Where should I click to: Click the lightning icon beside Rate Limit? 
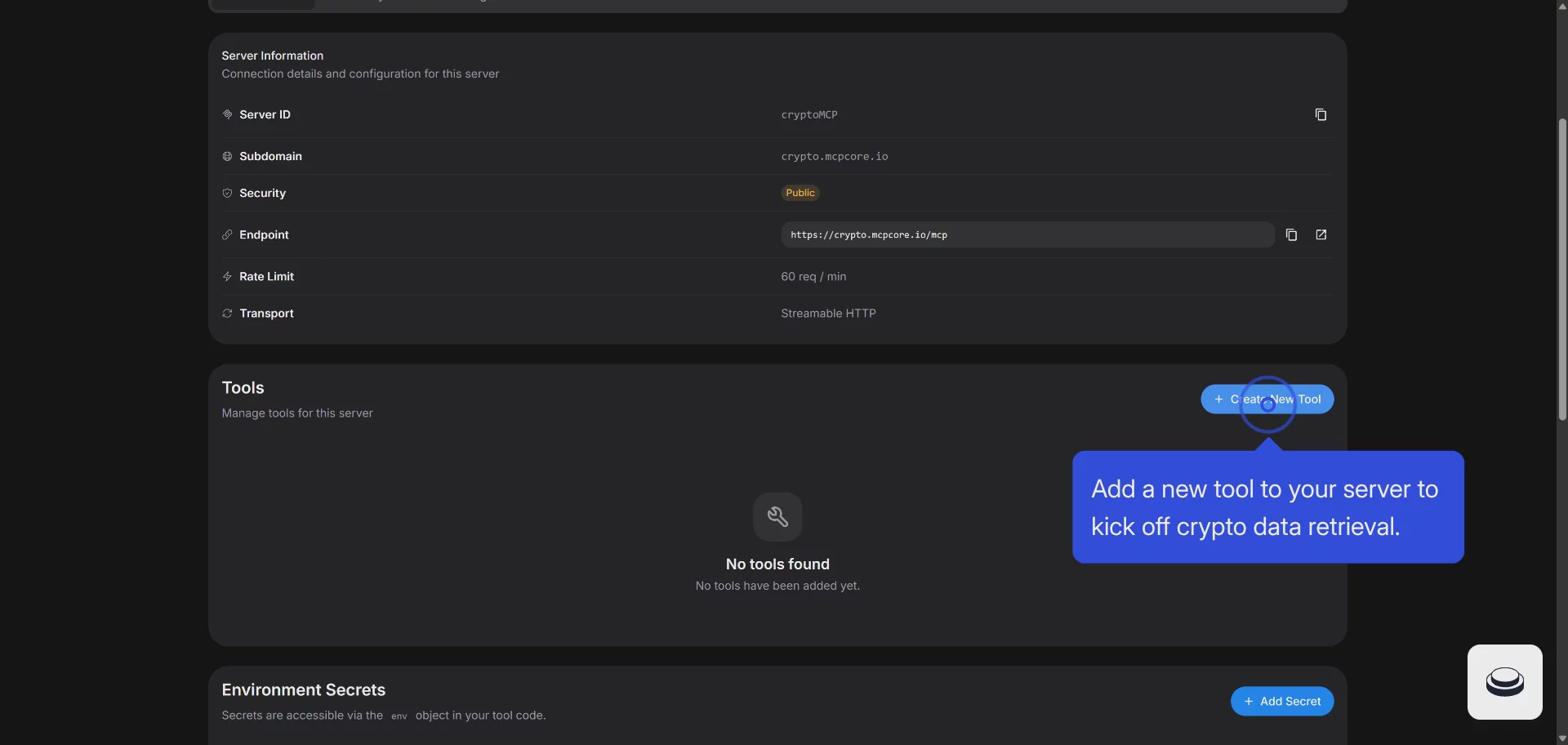(x=227, y=277)
